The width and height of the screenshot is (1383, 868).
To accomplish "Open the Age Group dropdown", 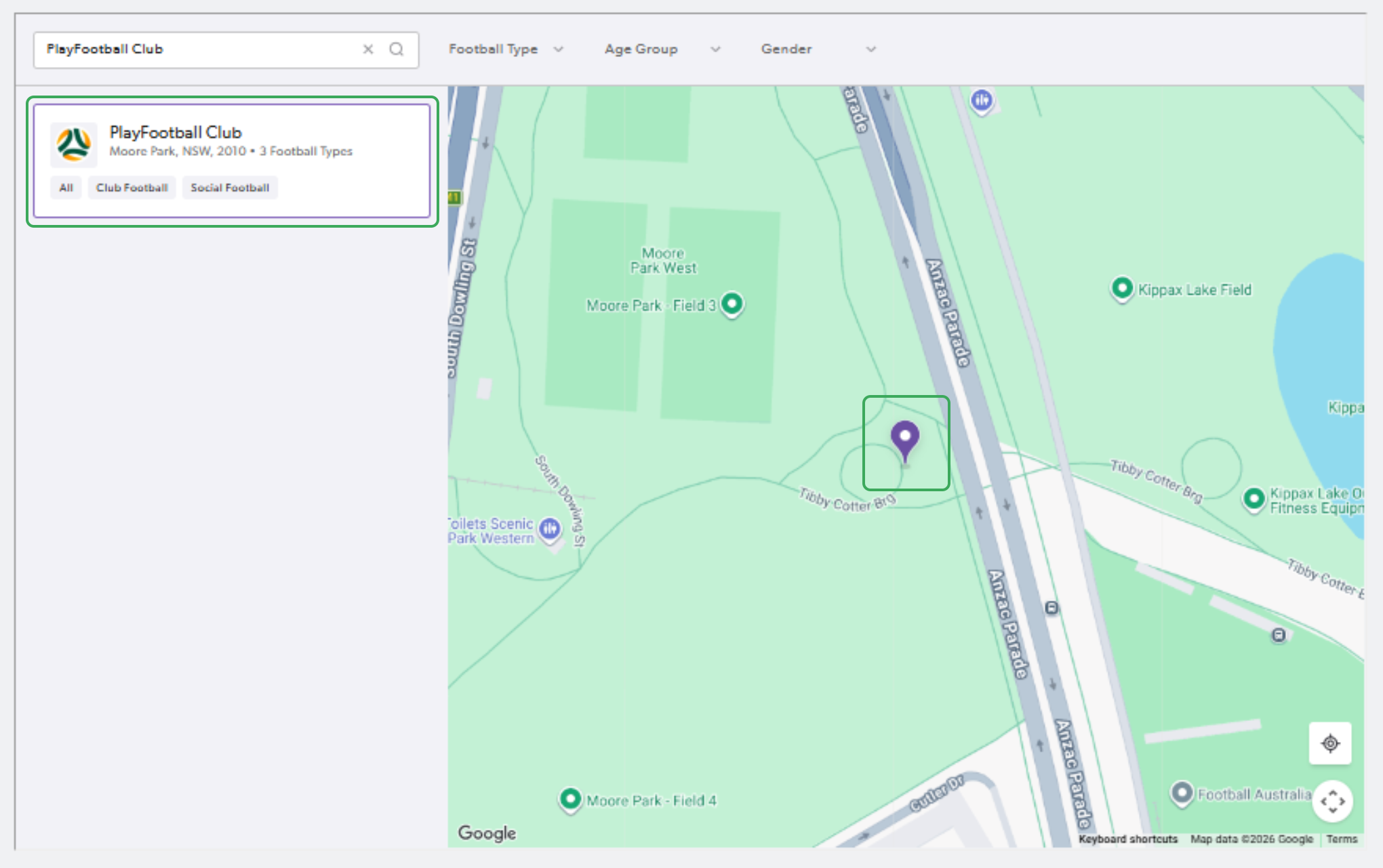I will point(662,49).
